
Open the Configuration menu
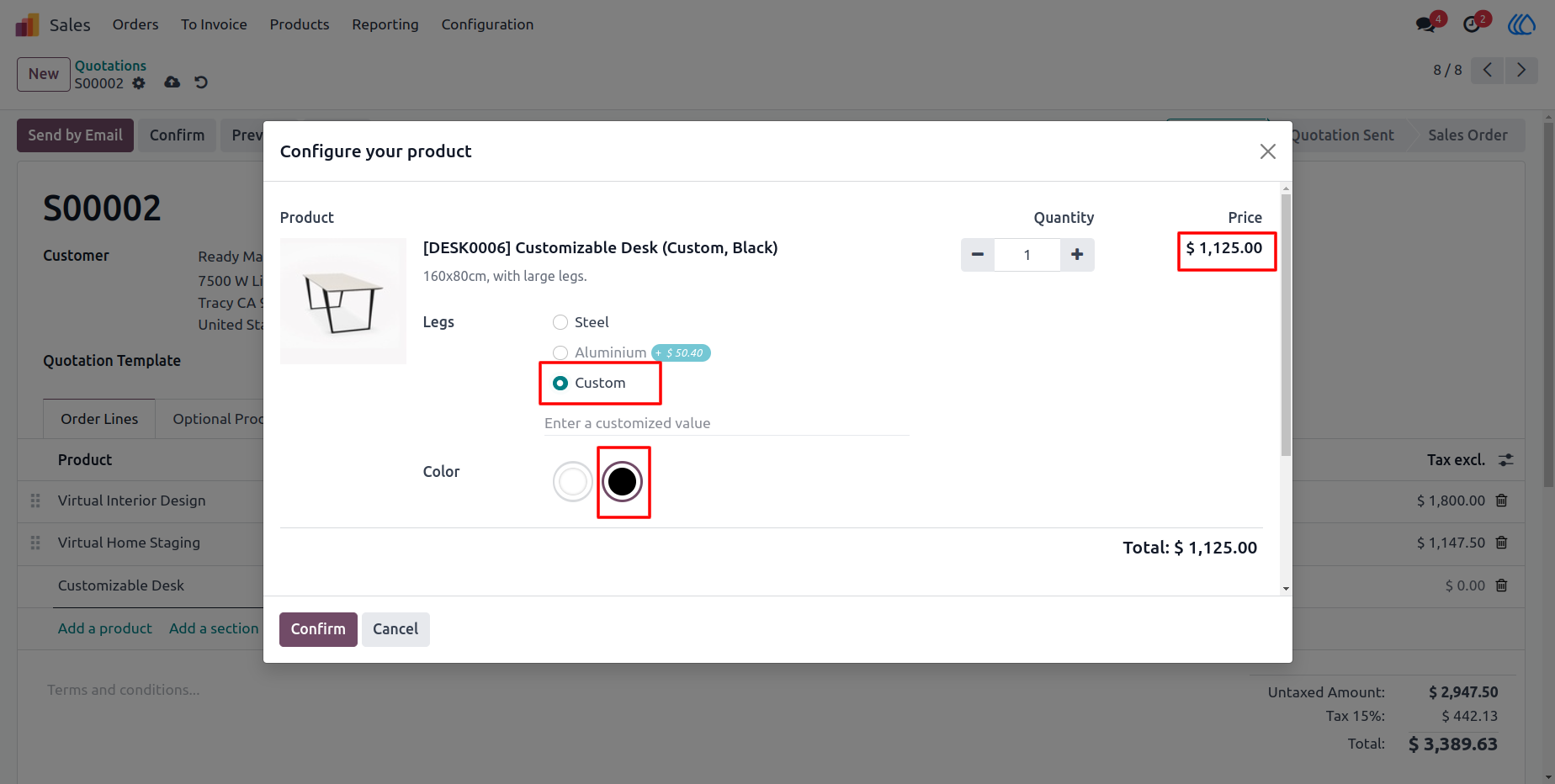(x=487, y=24)
